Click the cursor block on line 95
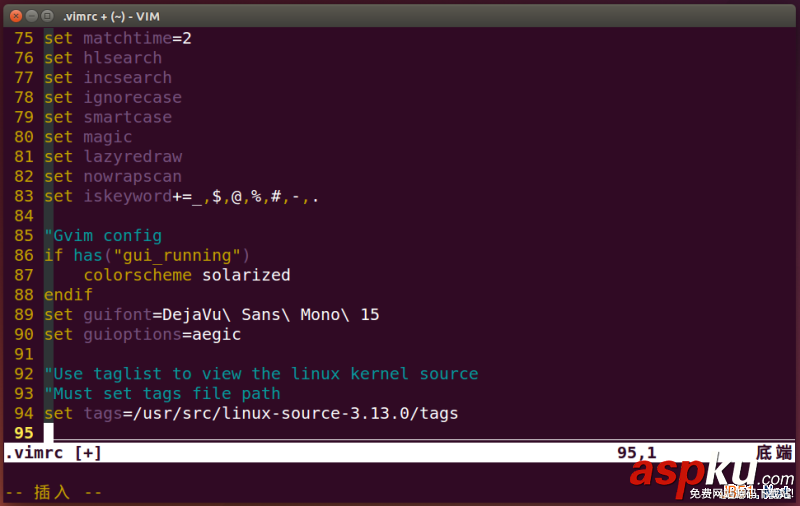The height and width of the screenshot is (506, 800). click(x=48, y=433)
